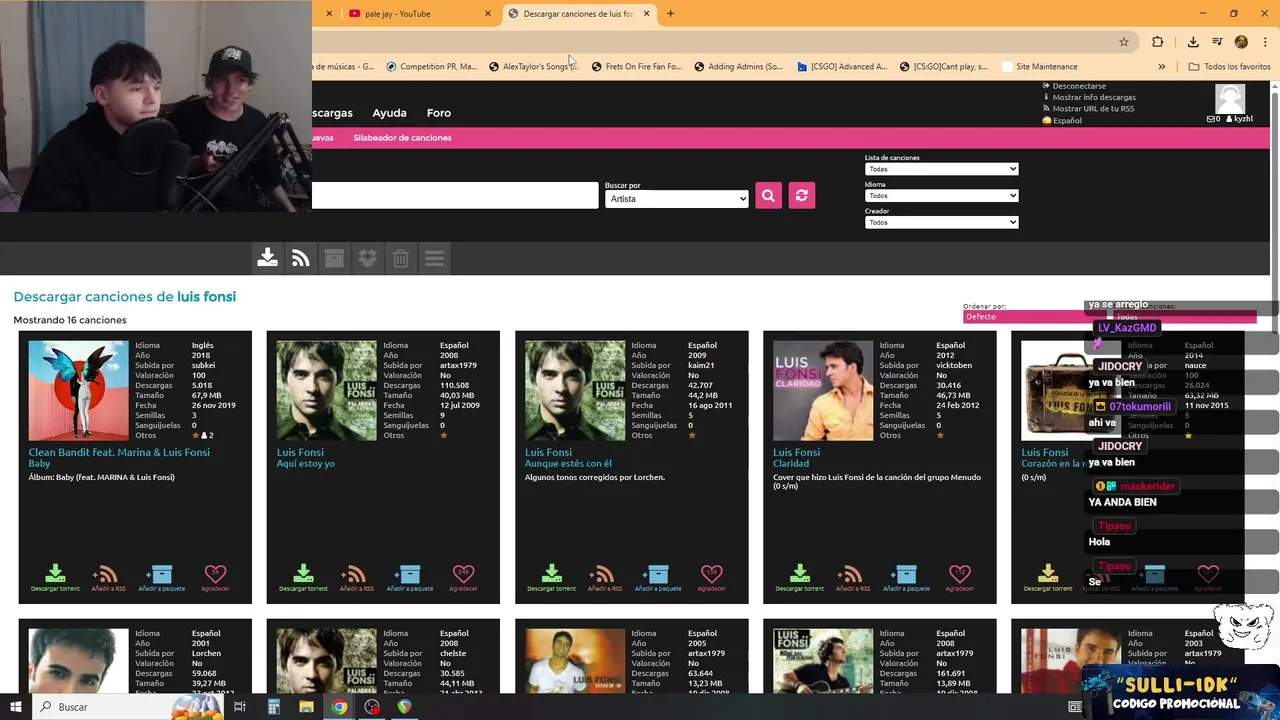Screen dimensions: 1280x720
Task: Open Chrome extensions puzzle icon
Action: [1158, 42]
